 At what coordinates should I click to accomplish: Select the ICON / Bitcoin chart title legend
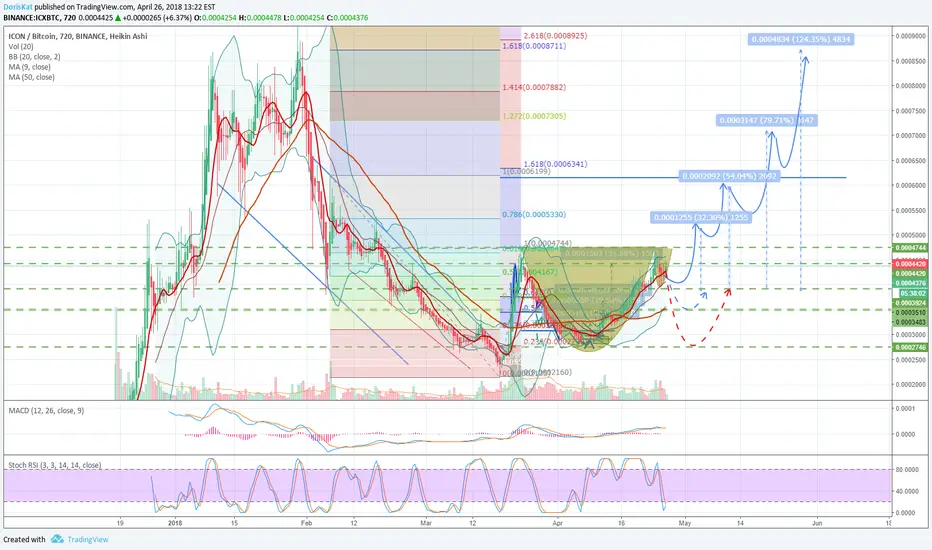coord(78,36)
